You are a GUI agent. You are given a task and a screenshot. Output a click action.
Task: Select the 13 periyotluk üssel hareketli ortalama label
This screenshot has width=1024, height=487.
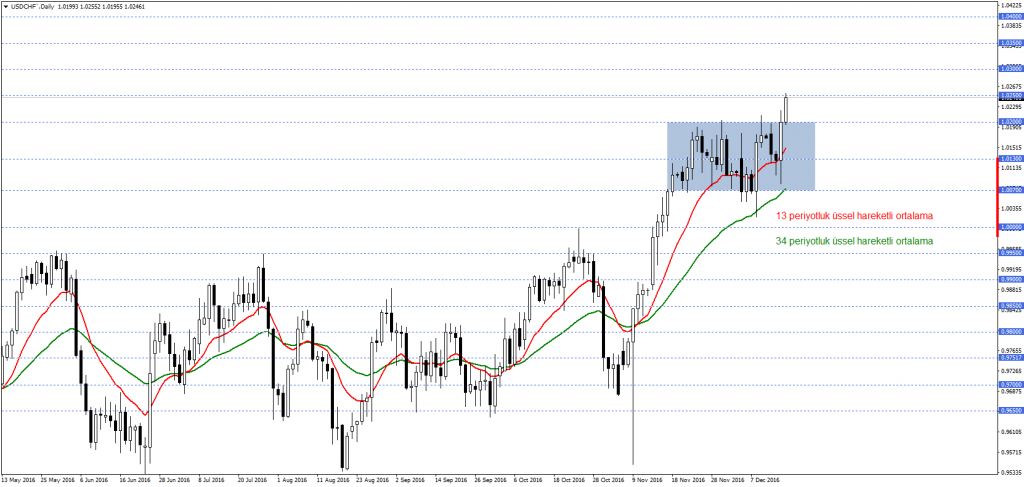click(854, 215)
